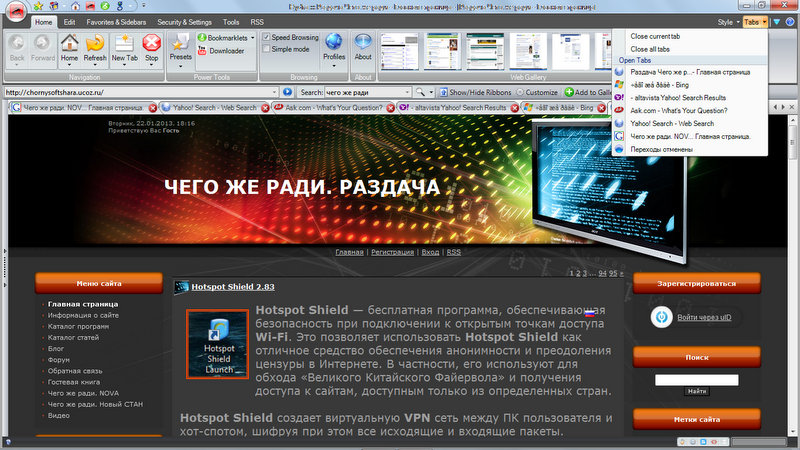The image size is (800, 450).
Task: Close the Ask.com tab
Action: [x=390, y=108]
